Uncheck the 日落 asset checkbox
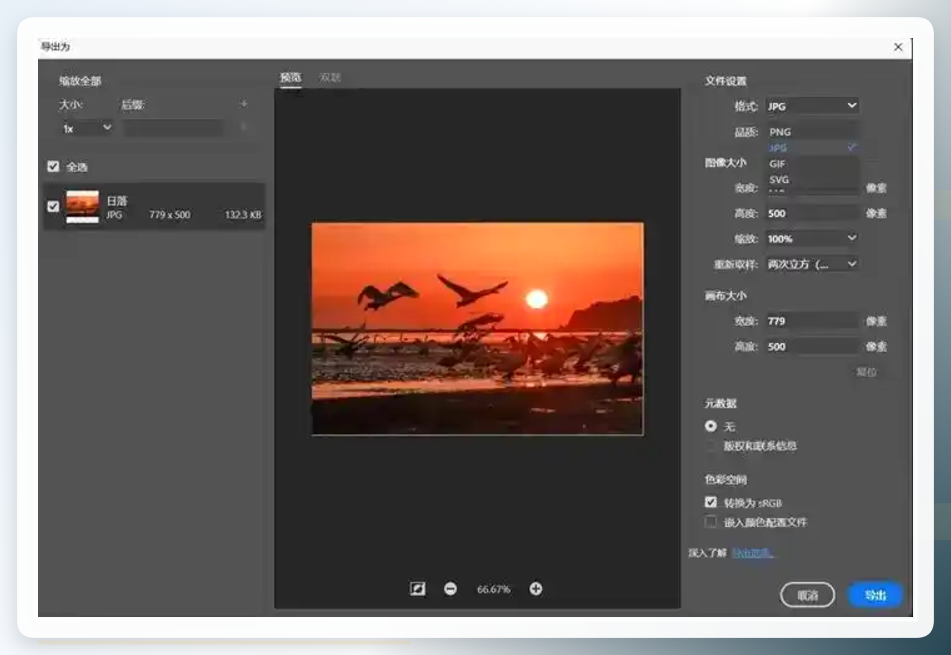This screenshot has height=655, width=951. tap(53, 206)
